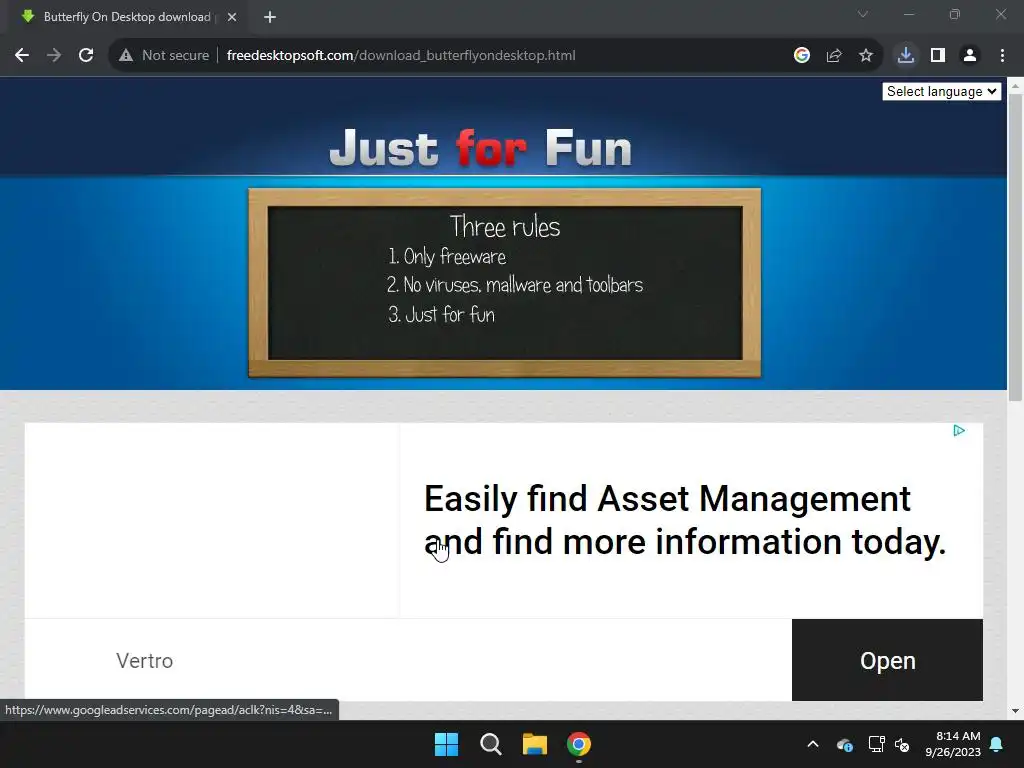Viewport: 1024px width, 768px height.
Task: Click the page vertical scrollbar thumb
Action: (x=1015, y=248)
